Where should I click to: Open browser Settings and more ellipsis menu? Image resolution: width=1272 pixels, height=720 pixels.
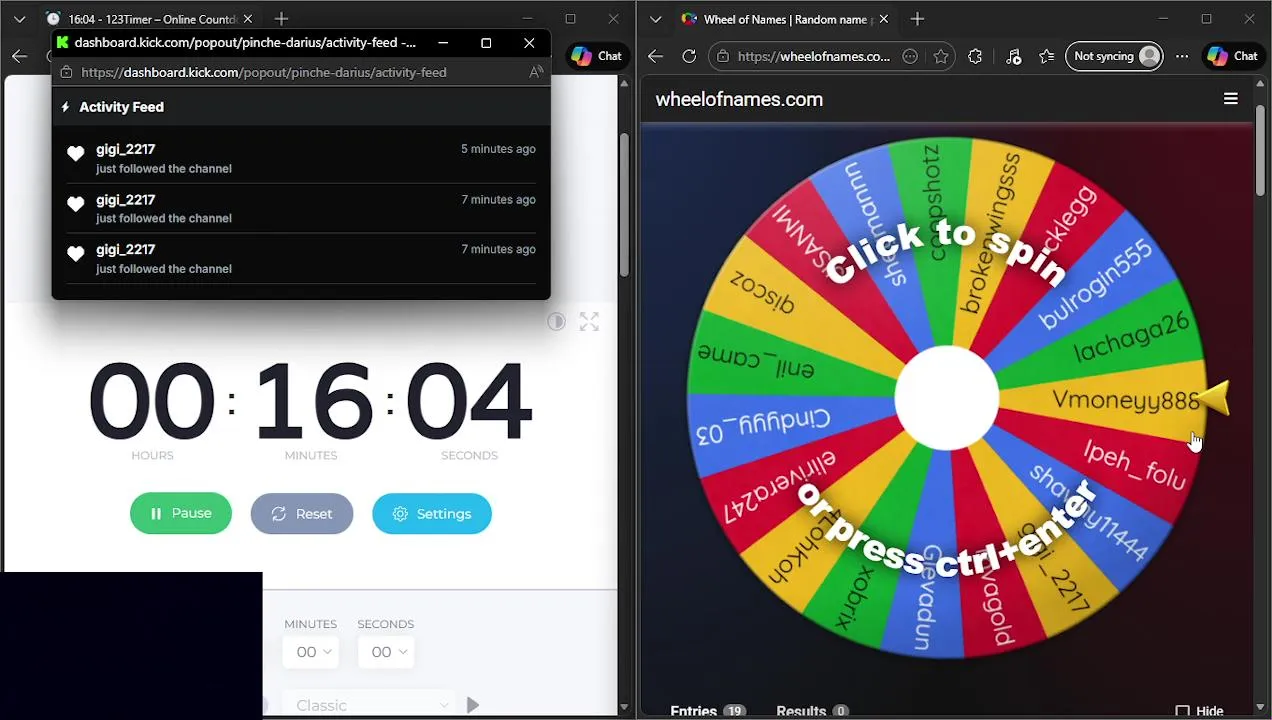1182,57
